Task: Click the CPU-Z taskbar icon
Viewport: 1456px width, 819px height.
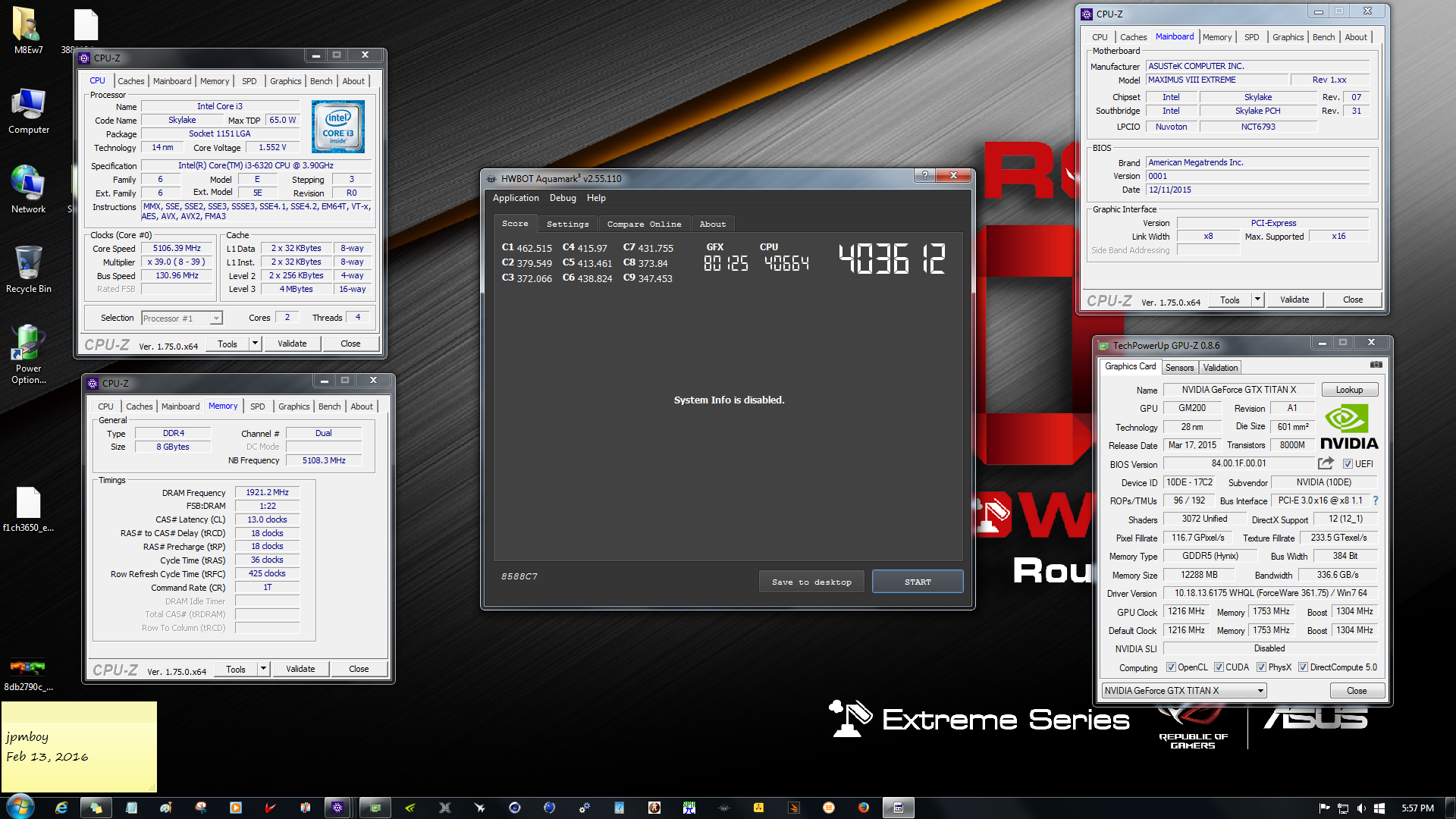Action: coord(337,808)
